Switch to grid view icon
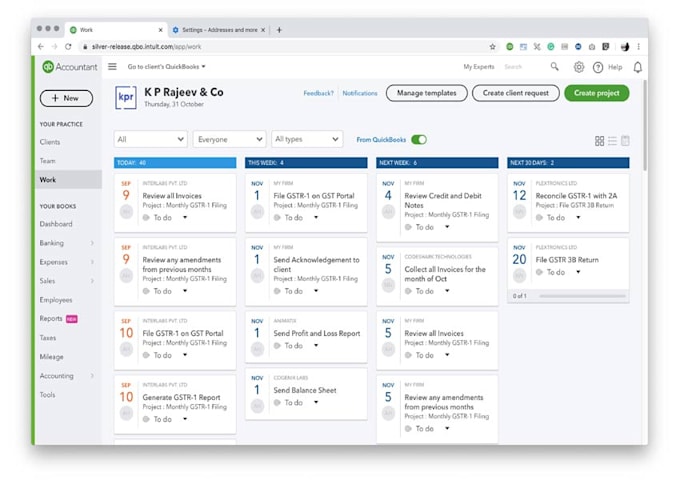The image size is (680, 480). pos(599,140)
